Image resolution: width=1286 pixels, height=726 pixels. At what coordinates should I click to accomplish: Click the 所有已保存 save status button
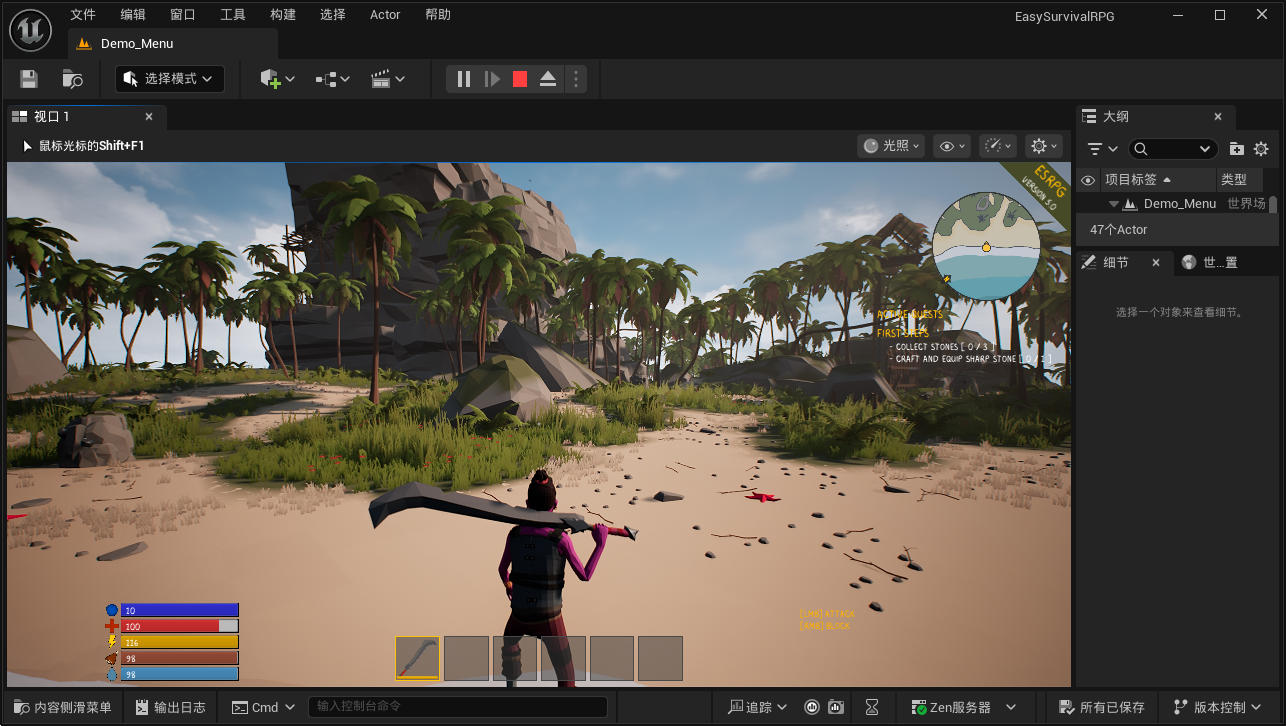point(1102,707)
